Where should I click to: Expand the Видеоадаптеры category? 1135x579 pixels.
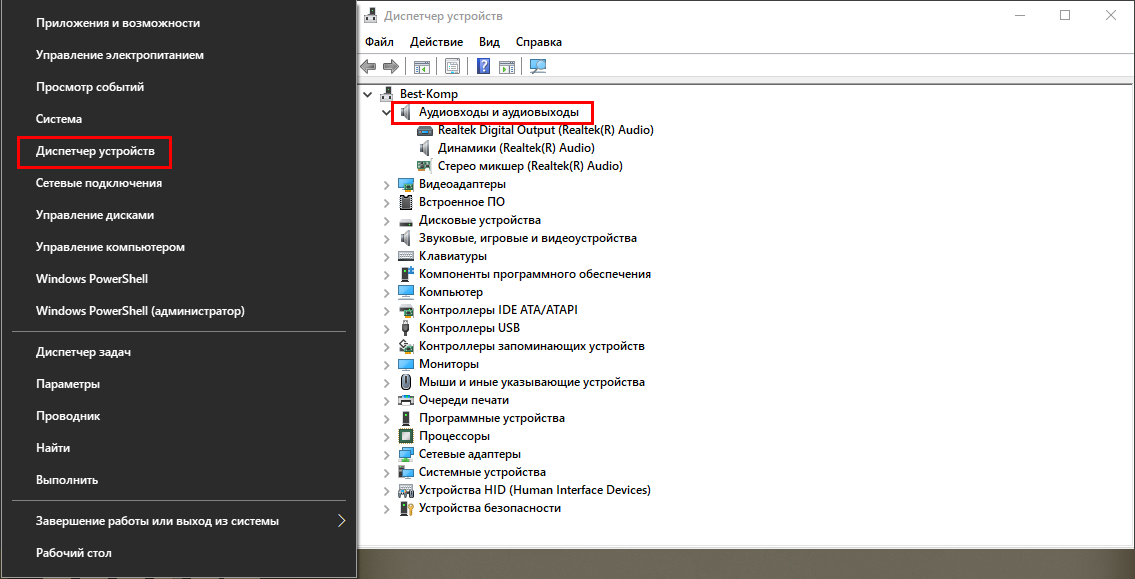[387, 184]
